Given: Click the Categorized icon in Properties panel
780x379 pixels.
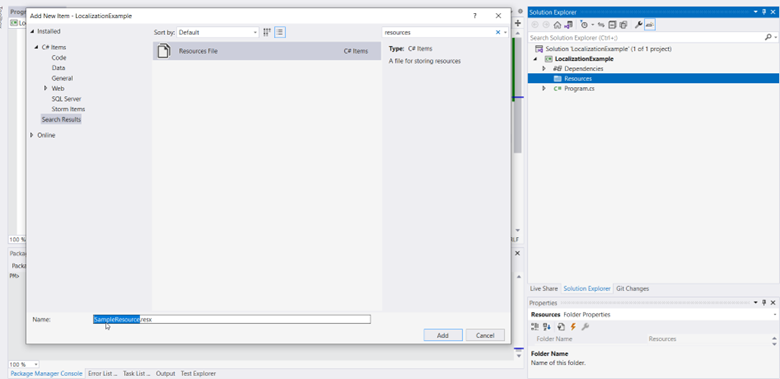Looking at the screenshot, I should coord(535,327).
